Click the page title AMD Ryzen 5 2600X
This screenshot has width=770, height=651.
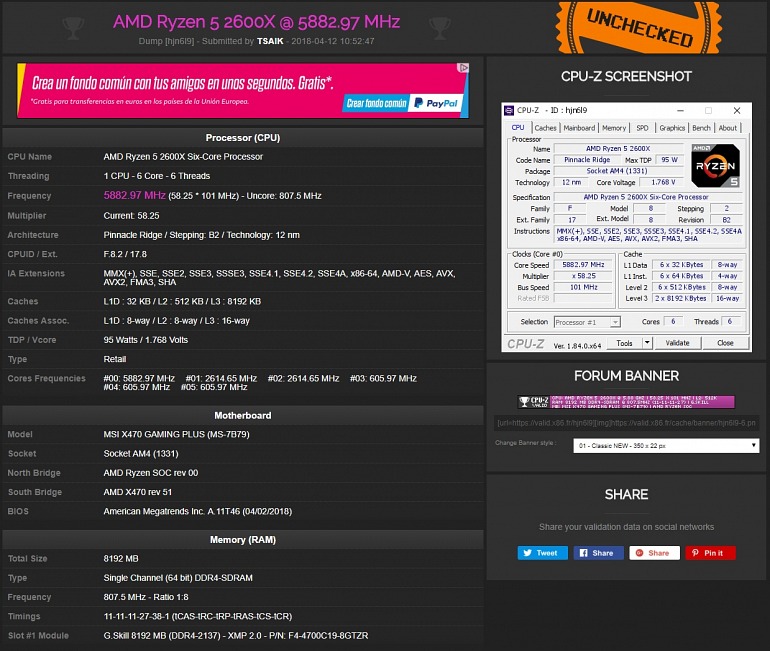tap(256, 22)
